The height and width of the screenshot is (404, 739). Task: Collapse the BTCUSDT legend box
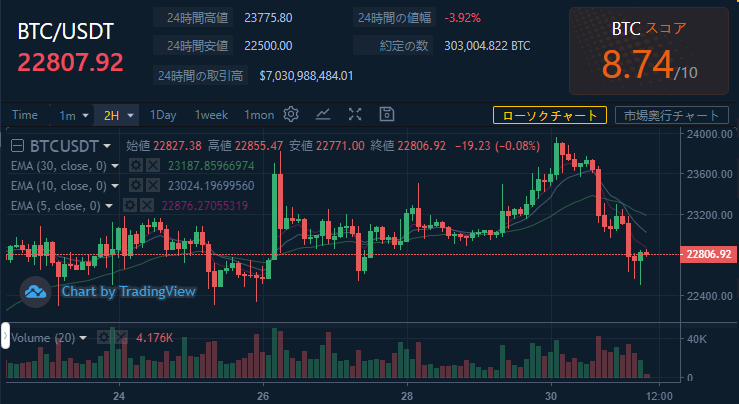tap(17, 146)
